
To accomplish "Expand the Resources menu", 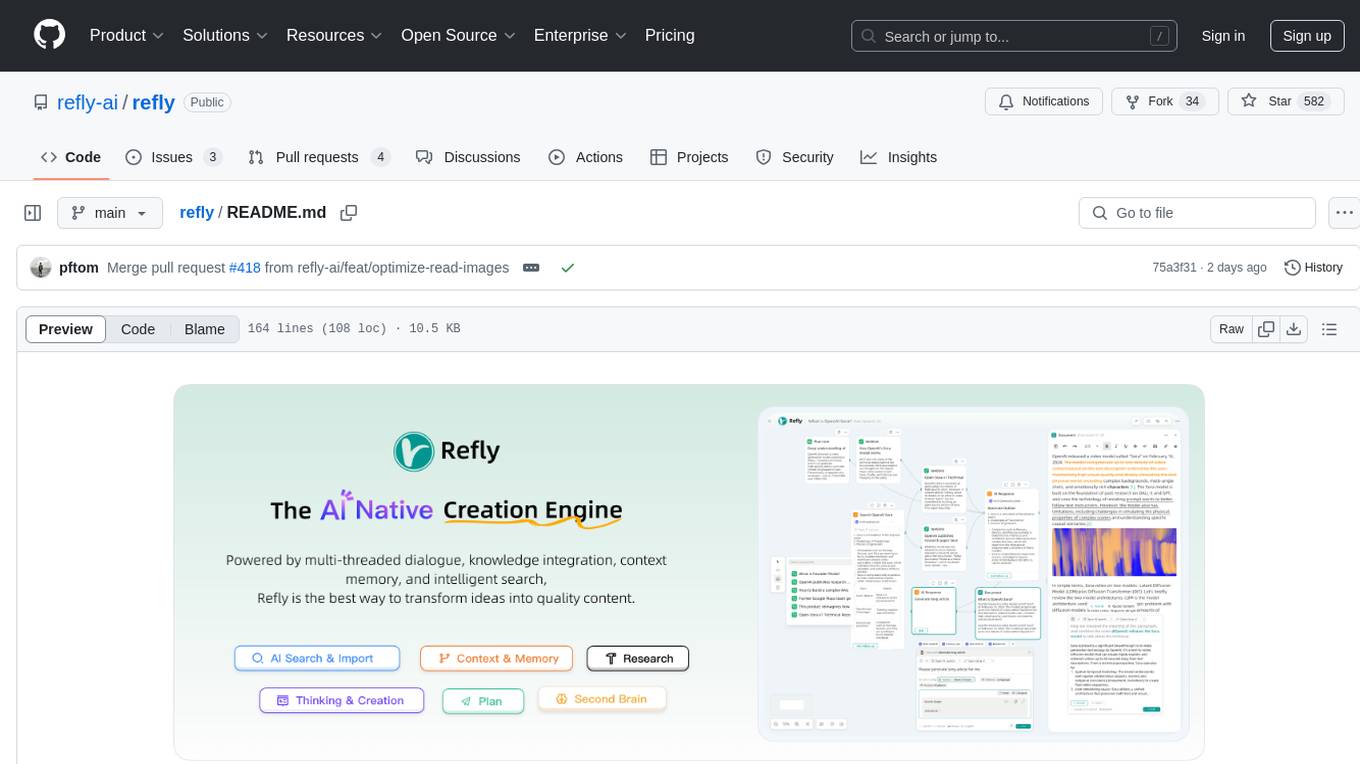I will pos(334,35).
